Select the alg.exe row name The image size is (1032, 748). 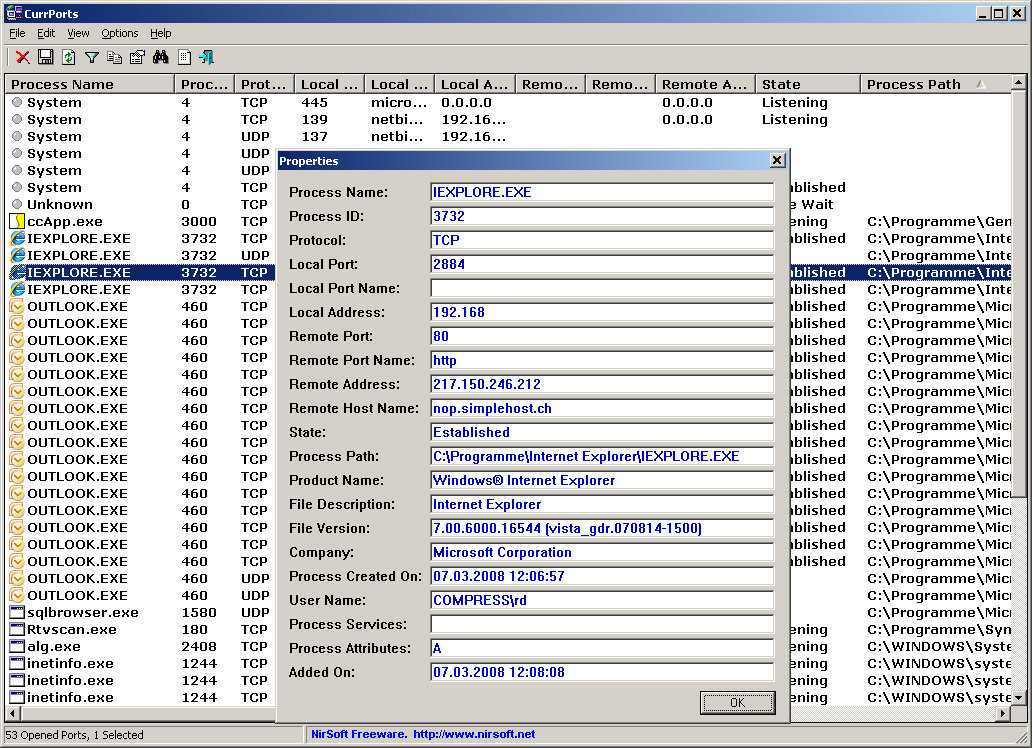(x=54, y=647)
